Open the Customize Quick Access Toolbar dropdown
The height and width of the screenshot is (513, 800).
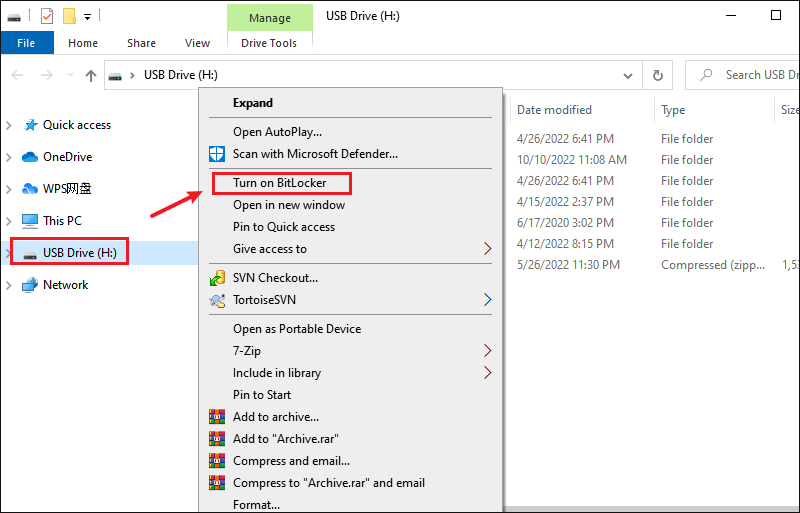pyautogui.click(x=87, y=17)
